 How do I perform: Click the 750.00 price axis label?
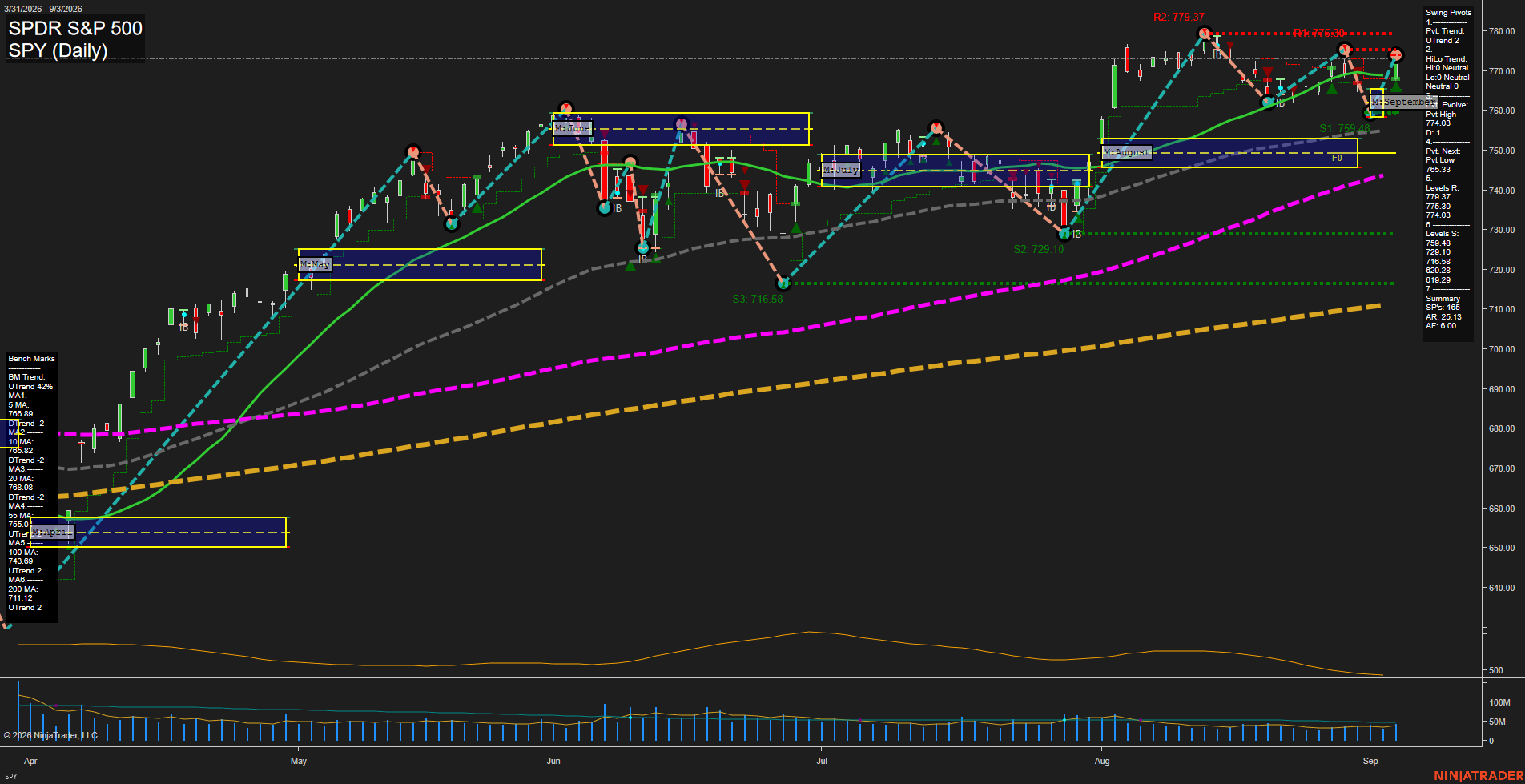pyautogui.click(x=1501, y=151)
